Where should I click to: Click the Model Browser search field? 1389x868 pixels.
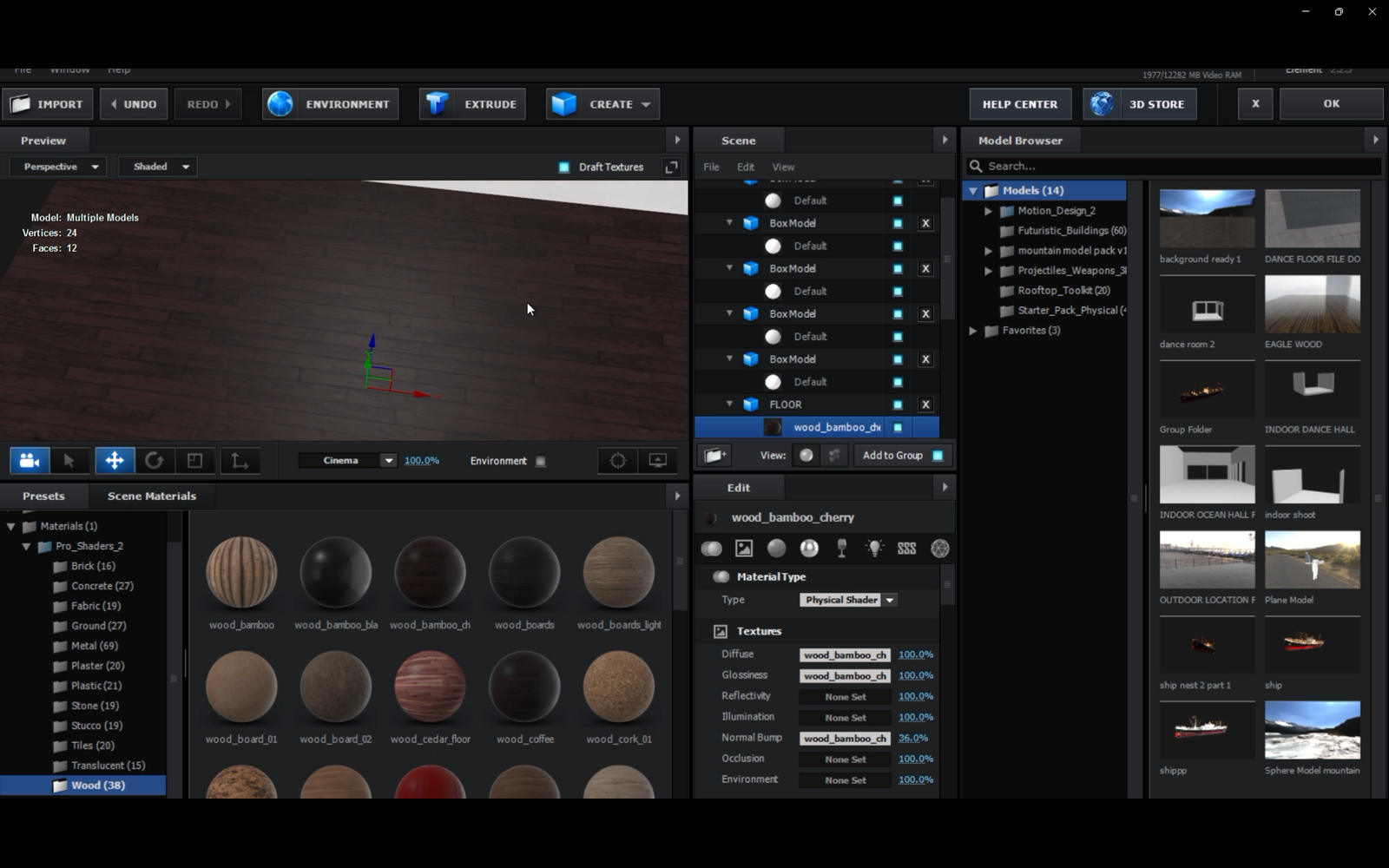point(1174,166)
